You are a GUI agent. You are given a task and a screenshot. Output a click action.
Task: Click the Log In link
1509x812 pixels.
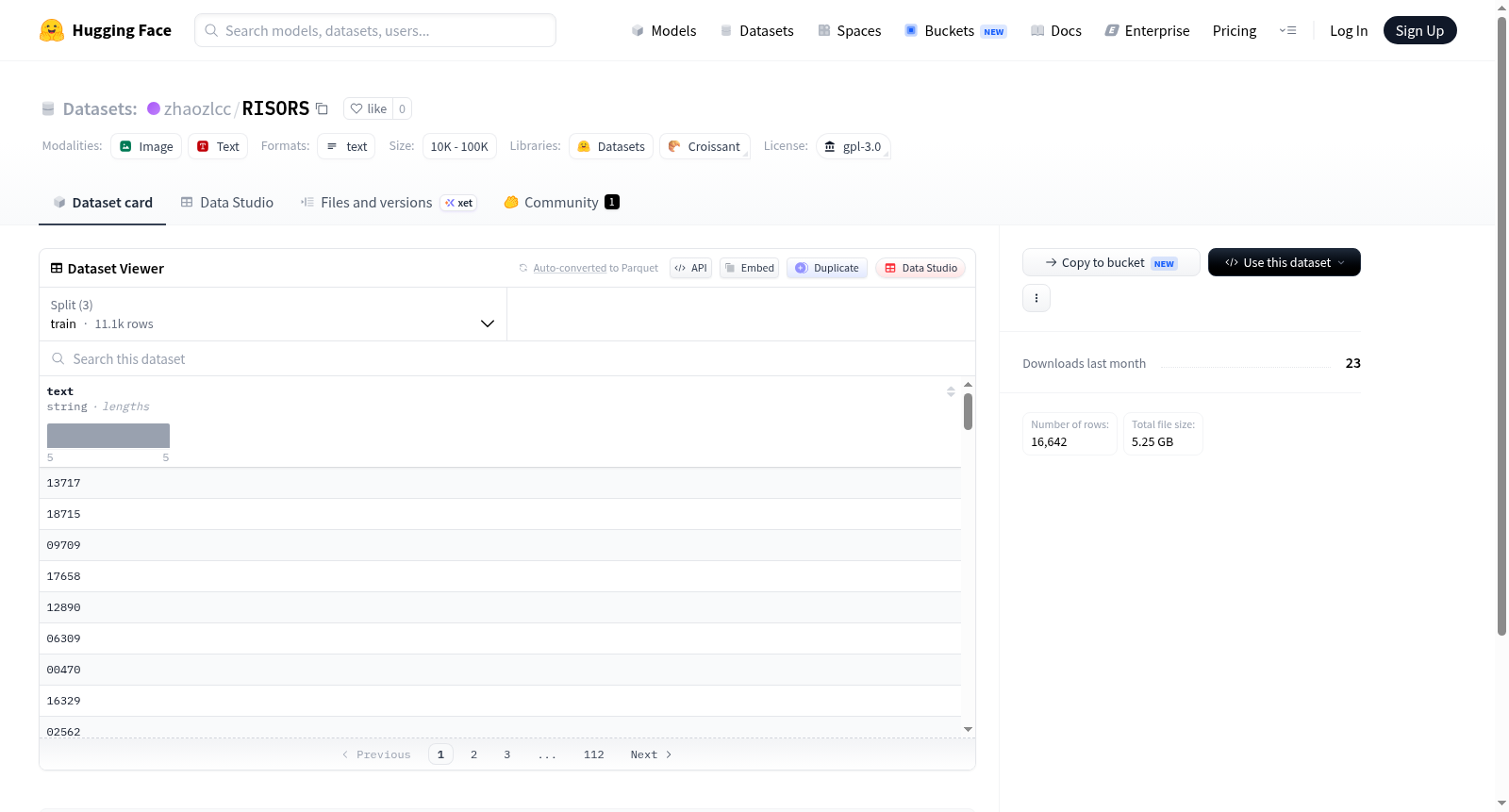(1349, 30)
